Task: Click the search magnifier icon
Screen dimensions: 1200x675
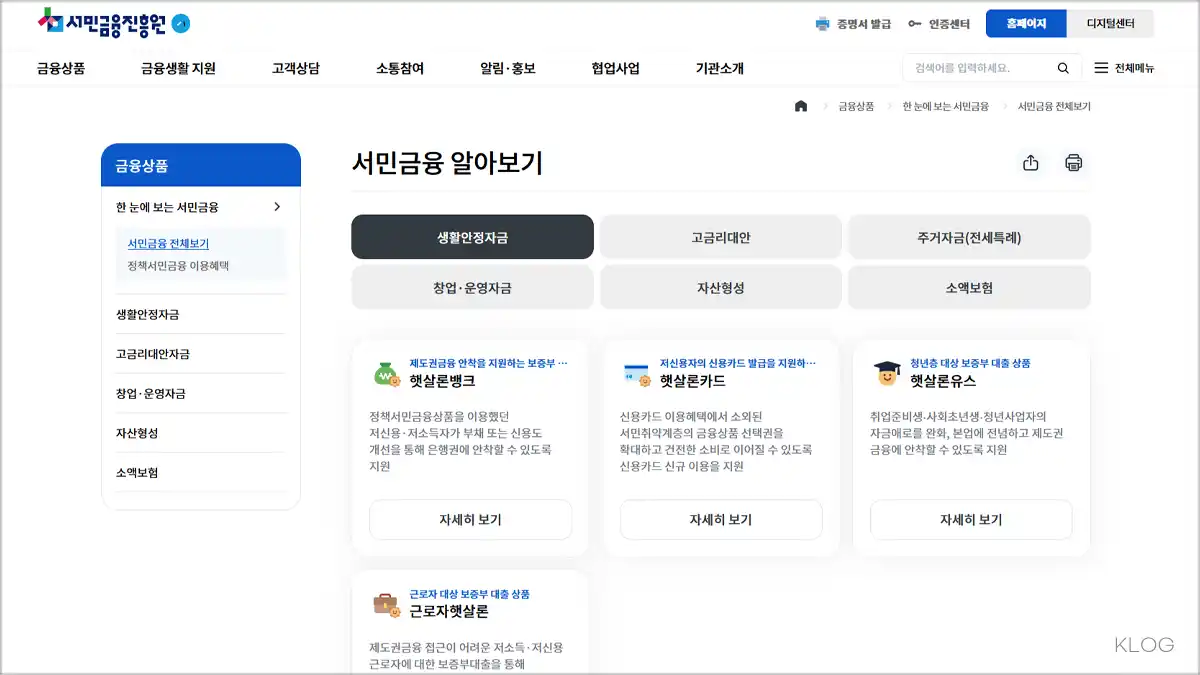Action: 1062,67
